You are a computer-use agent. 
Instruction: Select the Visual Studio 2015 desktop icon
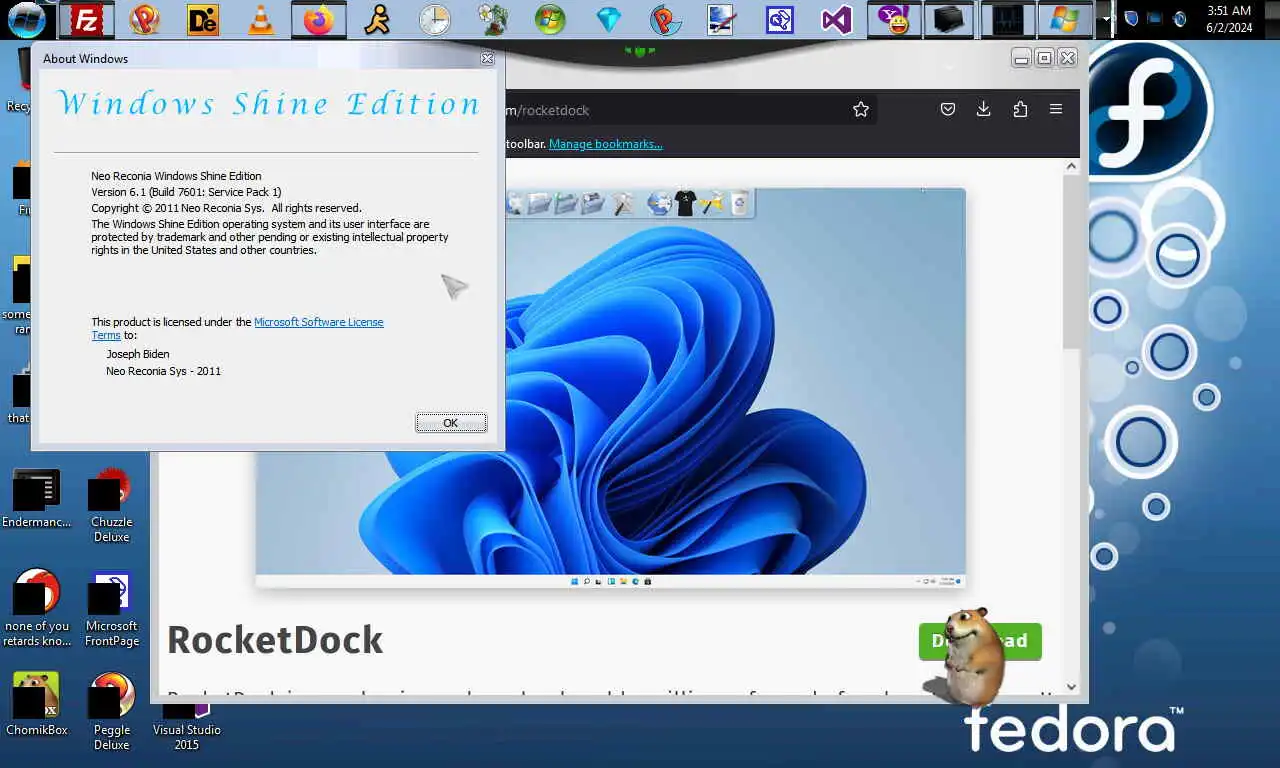pos(187,728)
